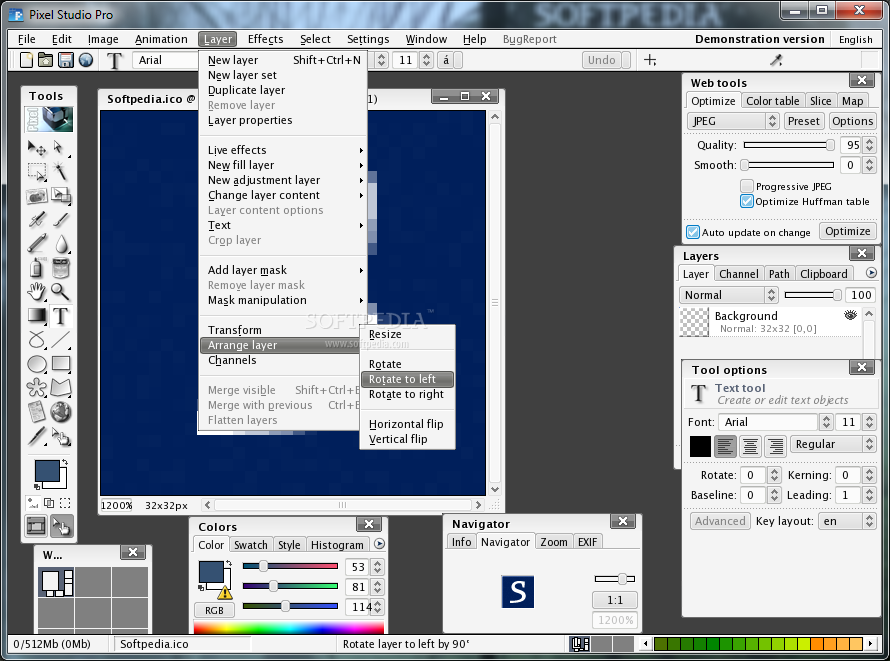Open the Effects menu
This screenshot has height=661, width=890.
[x=265, y=39]
